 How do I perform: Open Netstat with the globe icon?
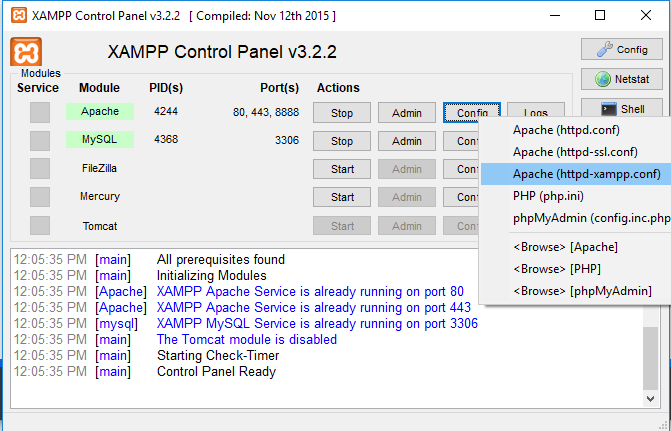tap(622, 79)
